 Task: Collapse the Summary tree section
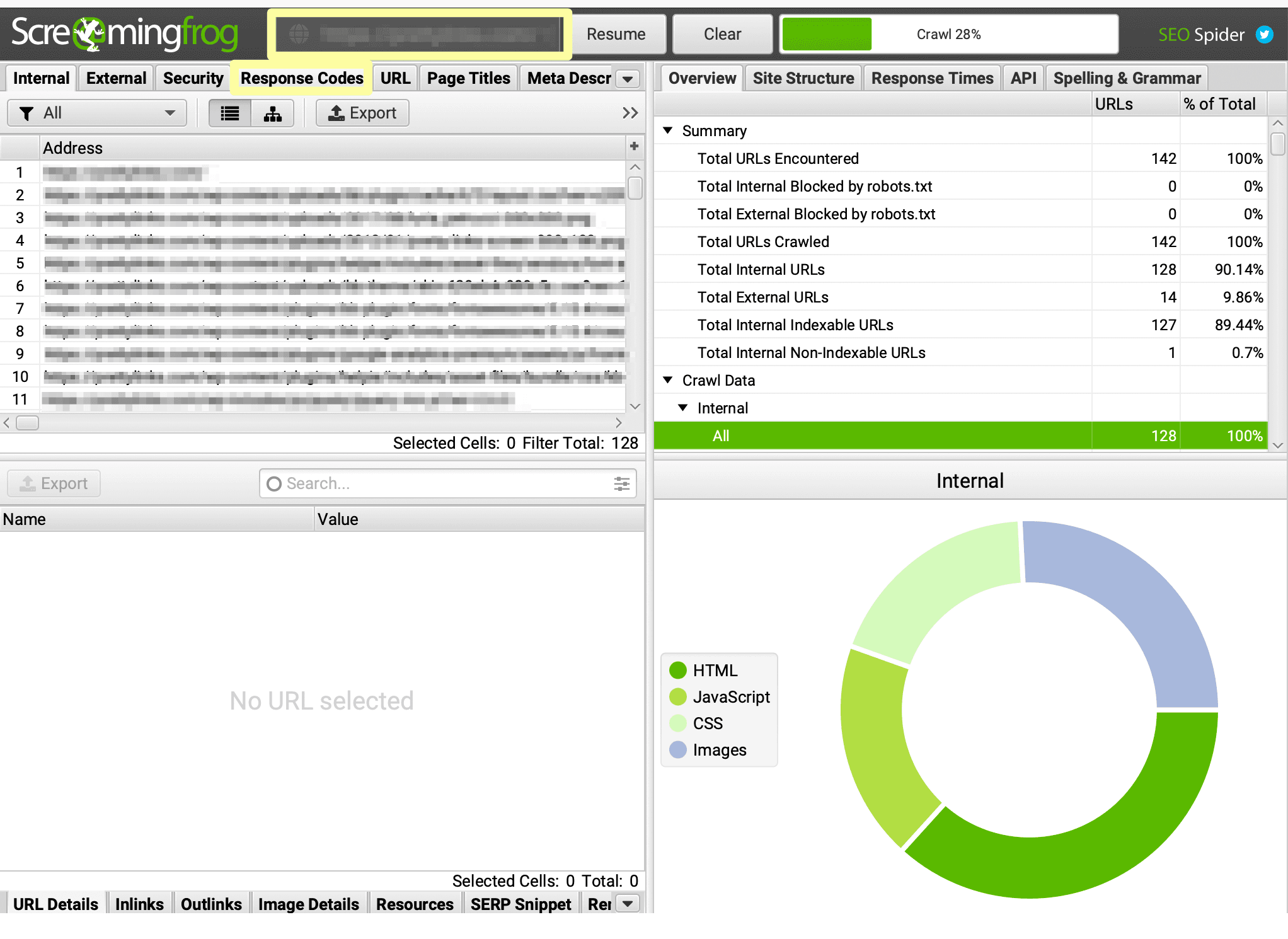point(668,130)
